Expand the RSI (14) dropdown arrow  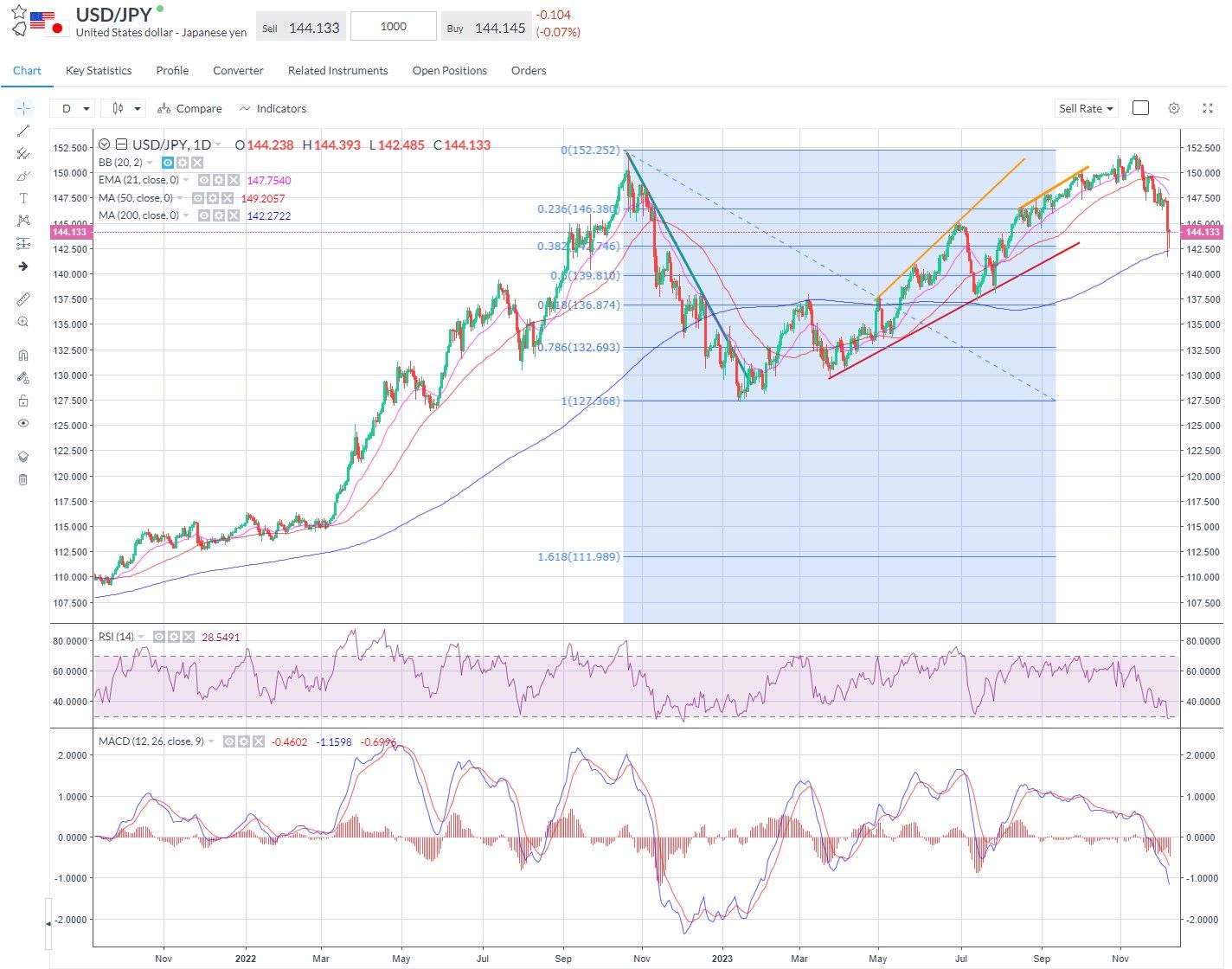(x=141, y=637)
